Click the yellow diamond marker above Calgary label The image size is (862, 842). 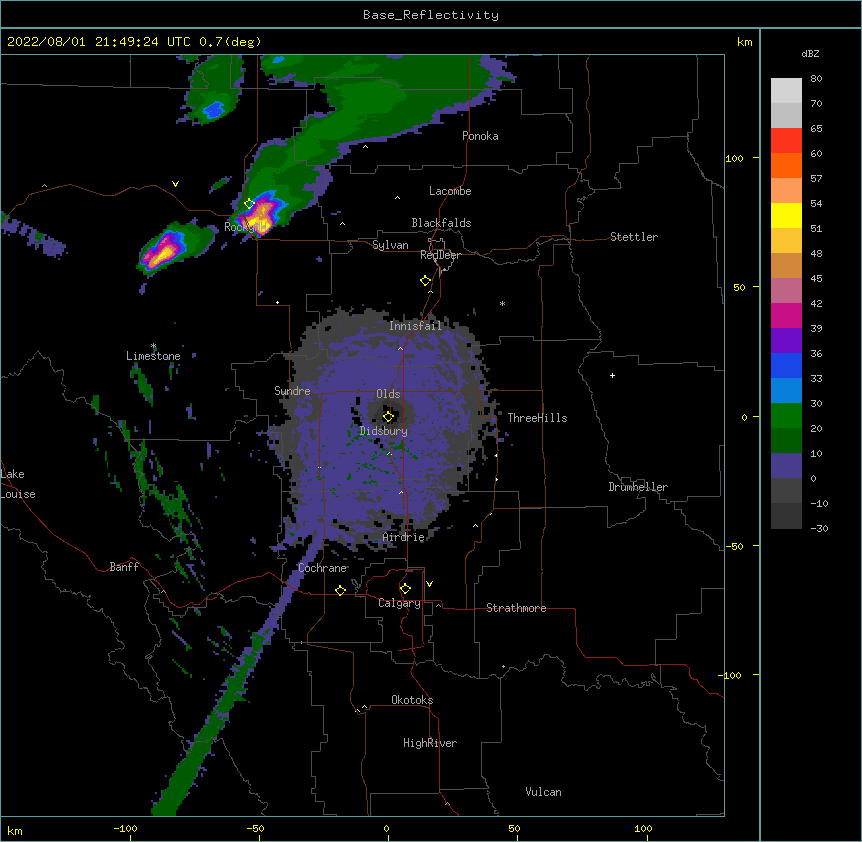click(x=405, y=589)
